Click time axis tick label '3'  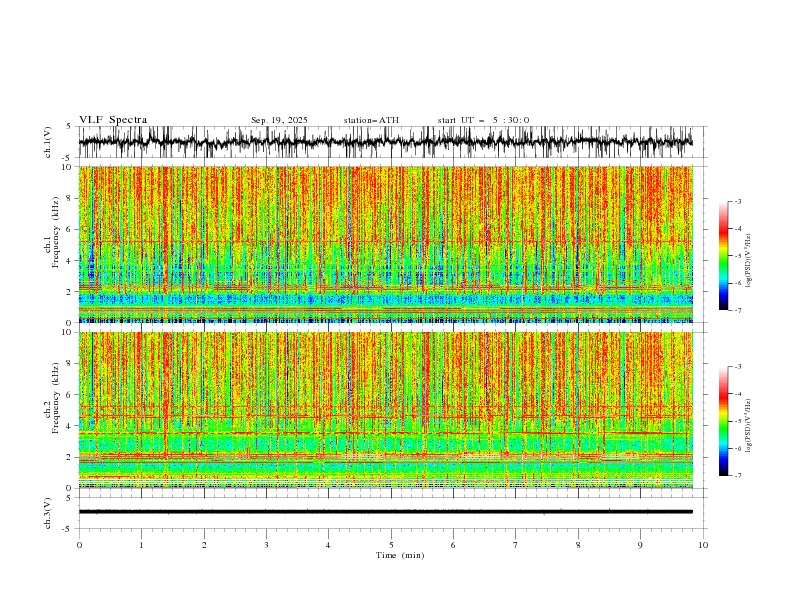(x=266, y=545)
